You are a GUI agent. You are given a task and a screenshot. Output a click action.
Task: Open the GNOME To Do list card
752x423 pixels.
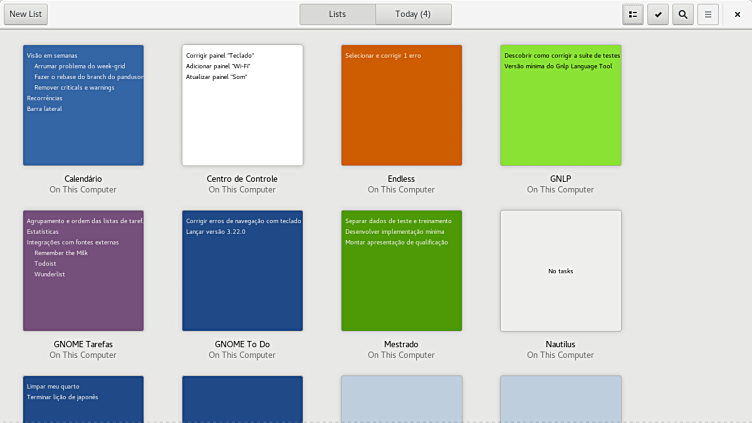(x=242, y=270)
